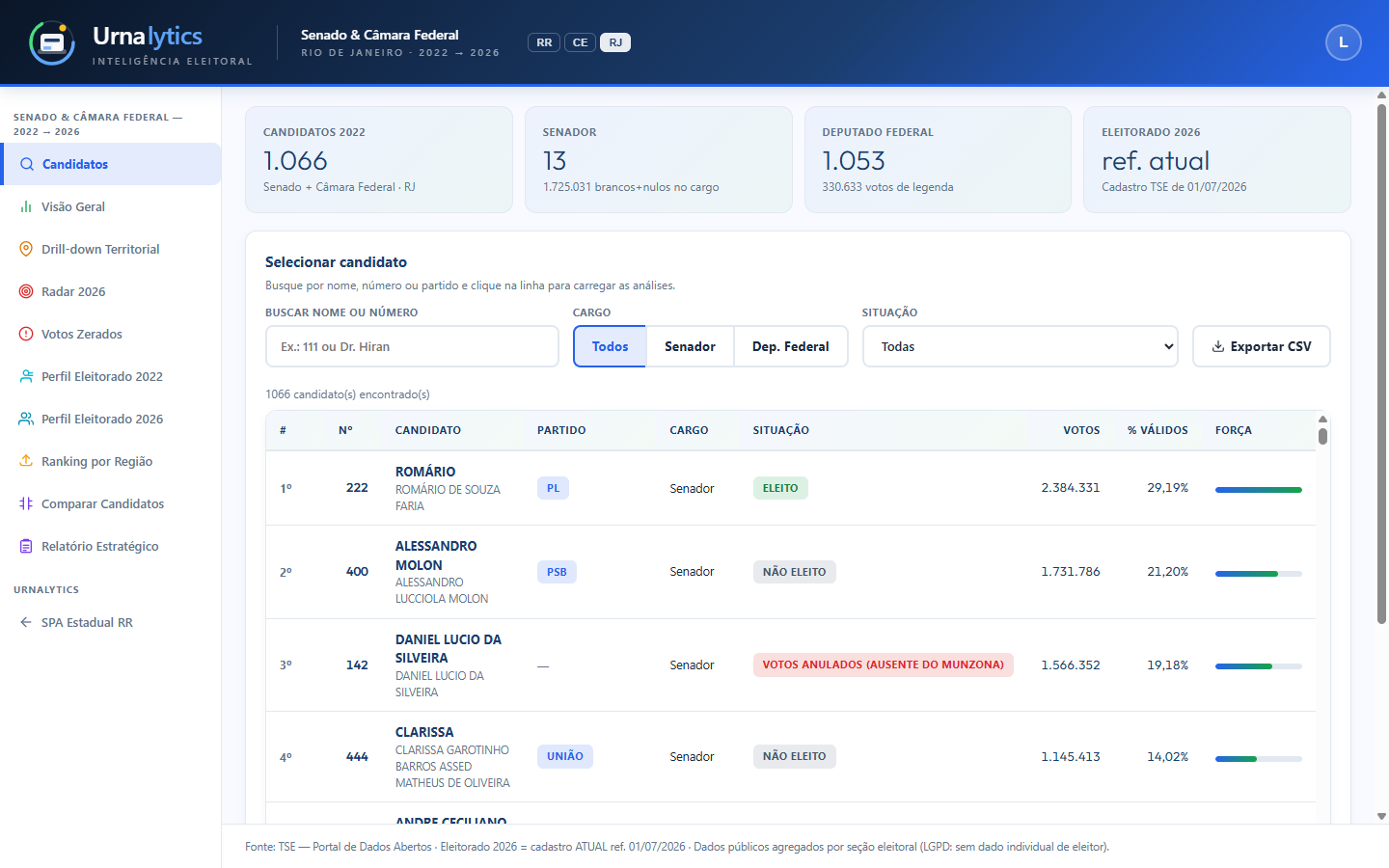Open Visão Geral bar chart icon
The height and width of the screenshot is (868, 1389).
tap(26, 206)
